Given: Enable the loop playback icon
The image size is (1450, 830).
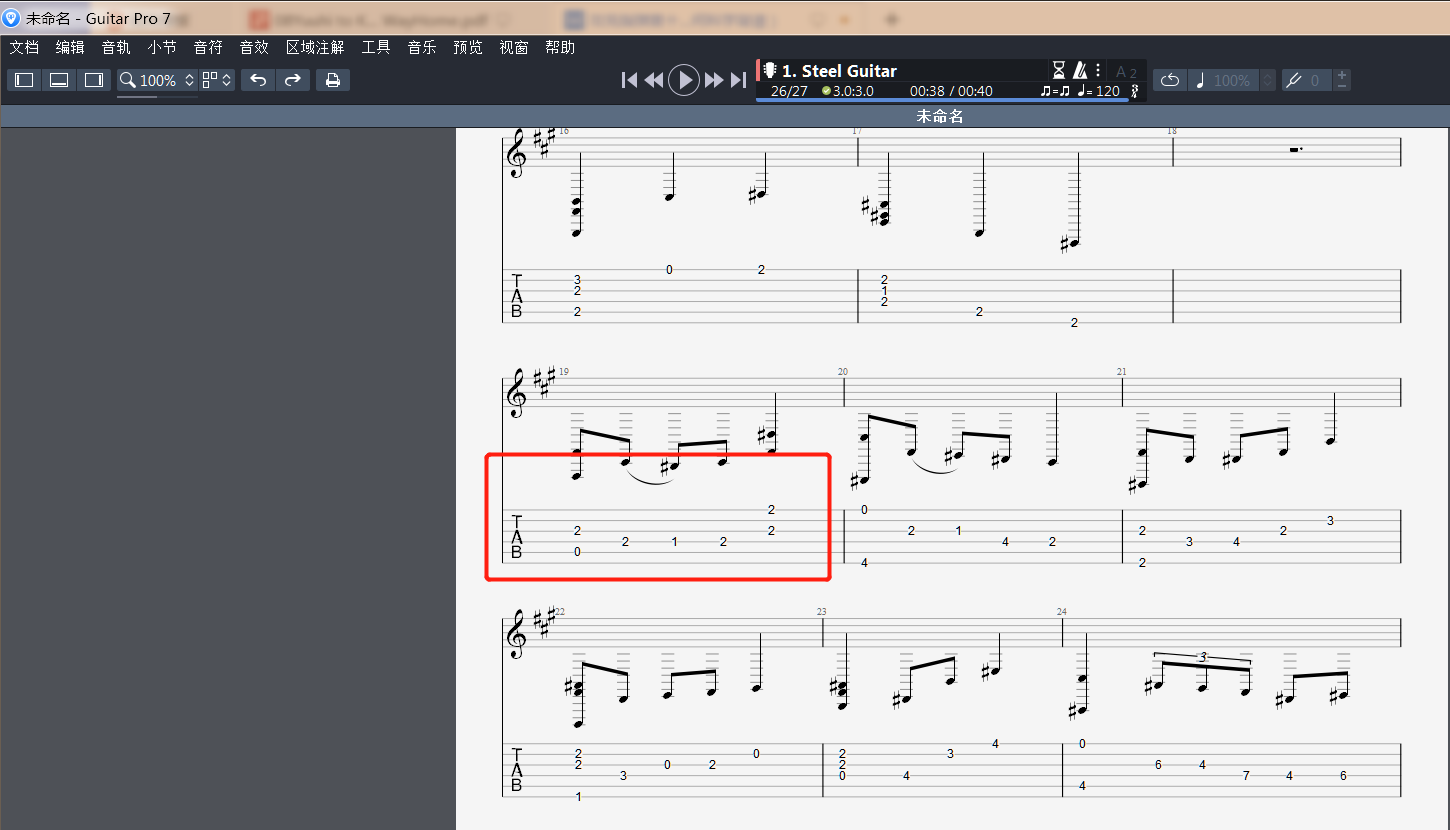Looking at the screenshot, I should [1169, 80].
